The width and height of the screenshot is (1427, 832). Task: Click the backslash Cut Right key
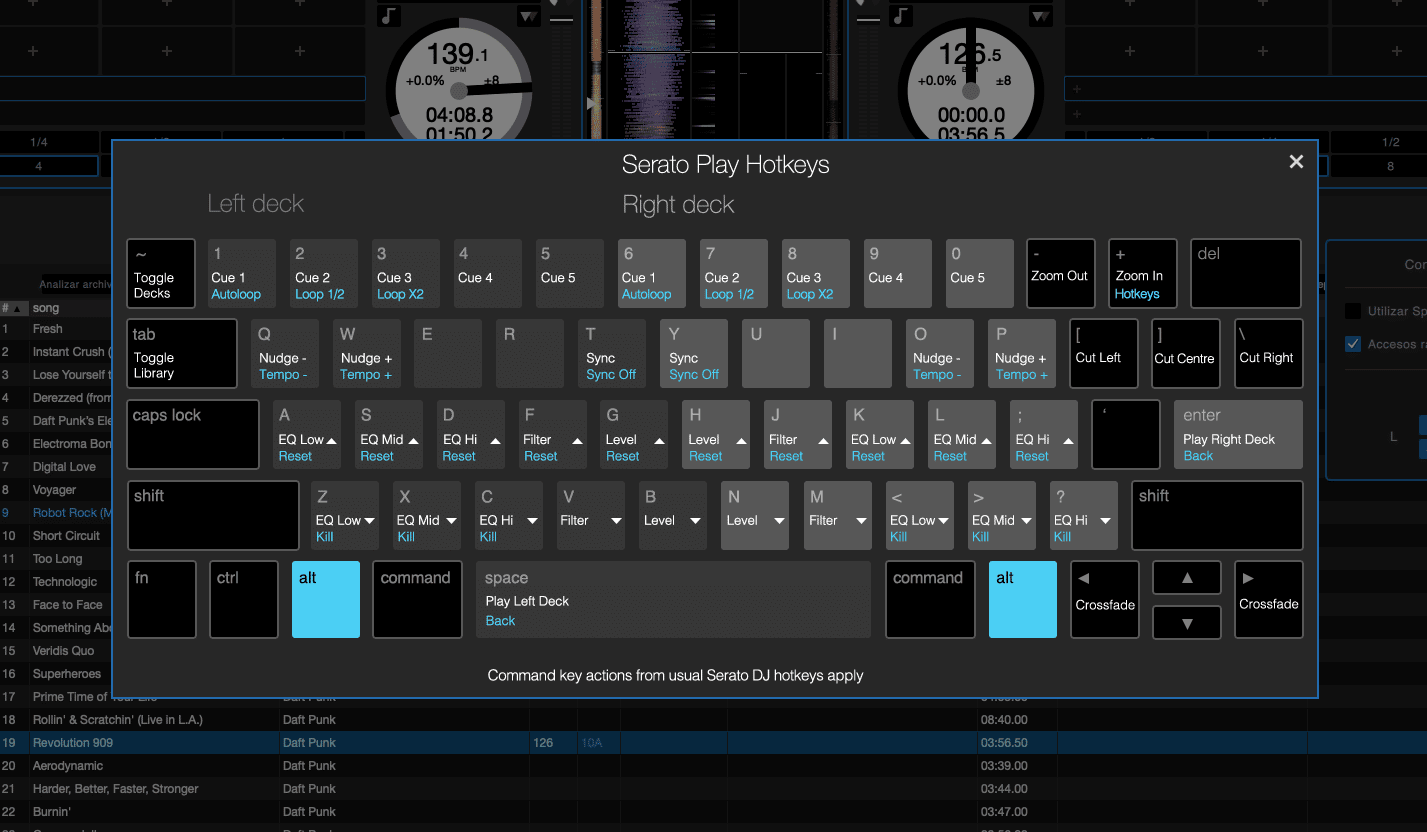pyautogui.click(x=1269, y=353)
